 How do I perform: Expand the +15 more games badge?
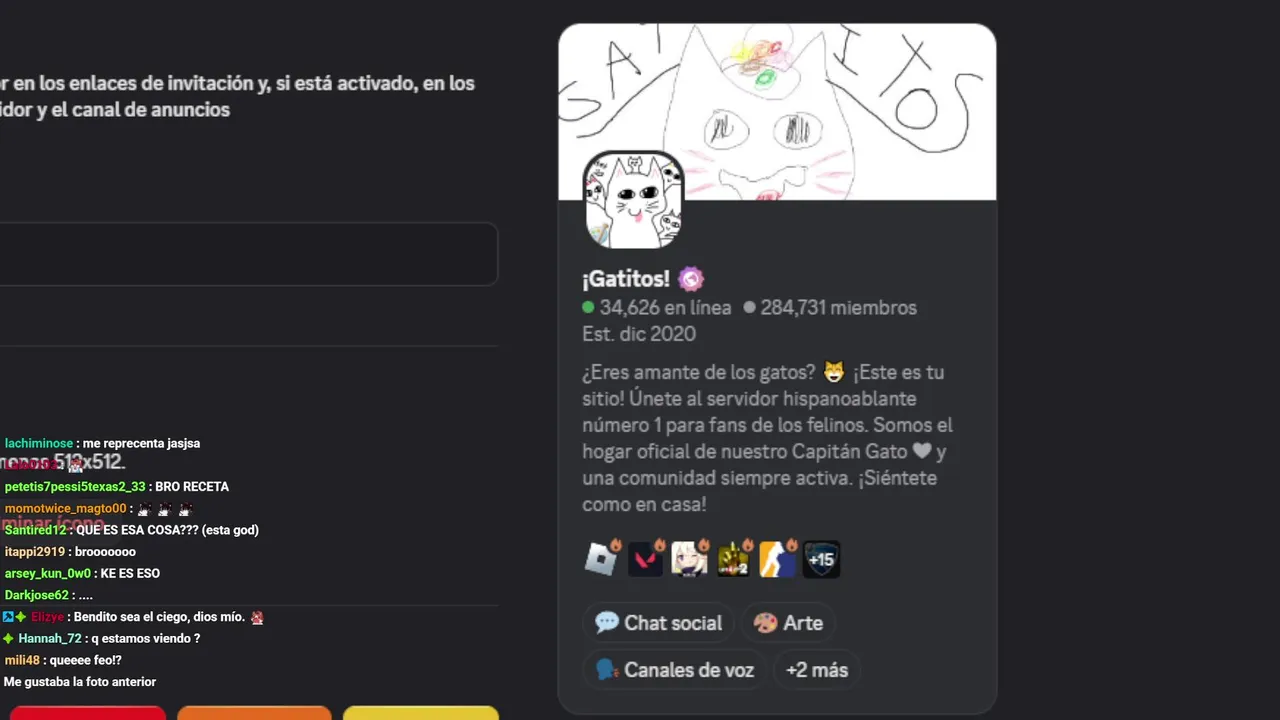pyautogui.click(x=821, y=559)
